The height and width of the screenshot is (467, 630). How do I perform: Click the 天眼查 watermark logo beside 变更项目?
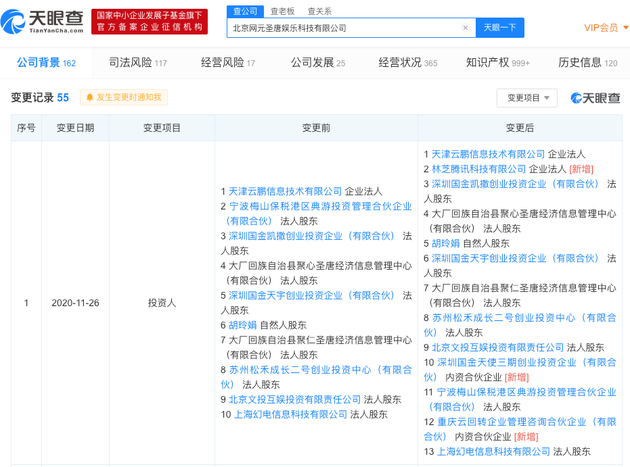click(595, 98)
